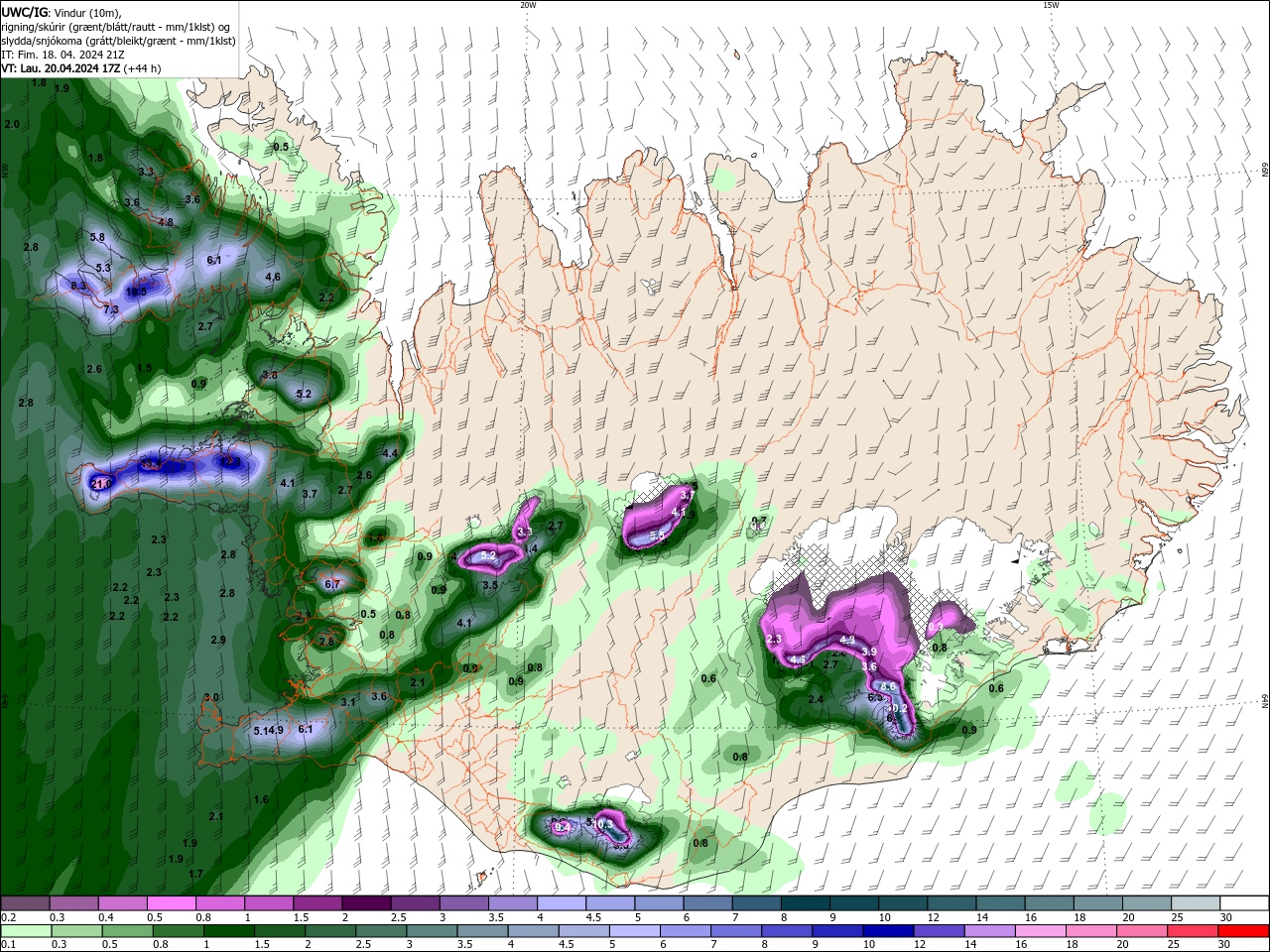Click the "3.9" snowfall value

point(869,652)
